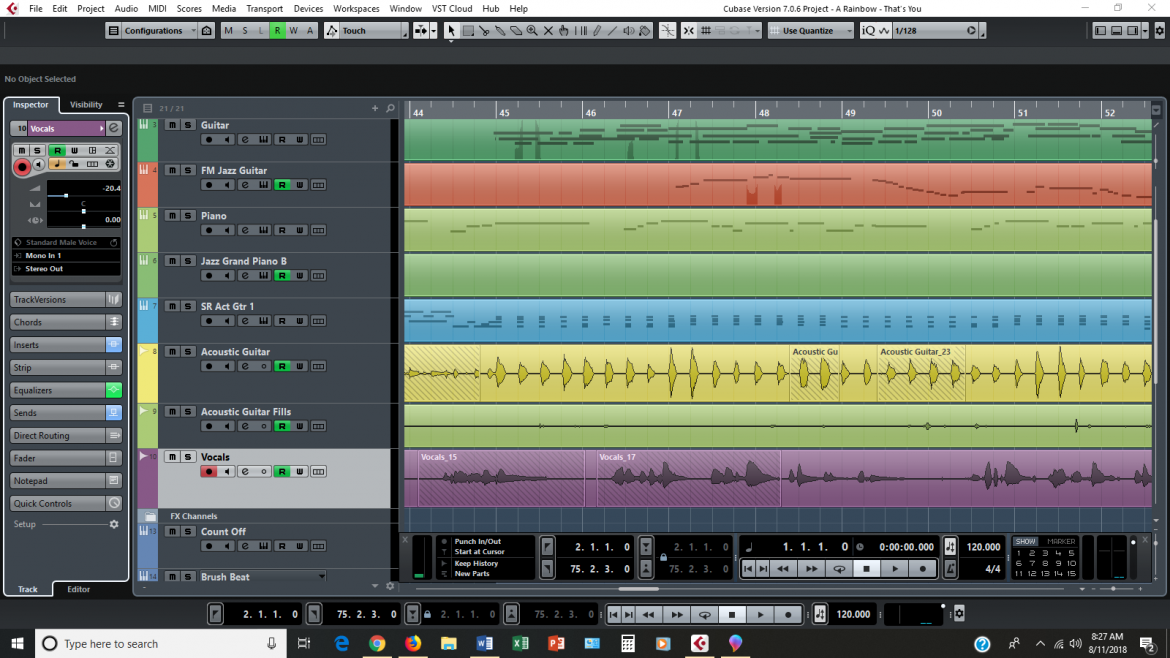Switch to the Editor tab

coord(78,589)
